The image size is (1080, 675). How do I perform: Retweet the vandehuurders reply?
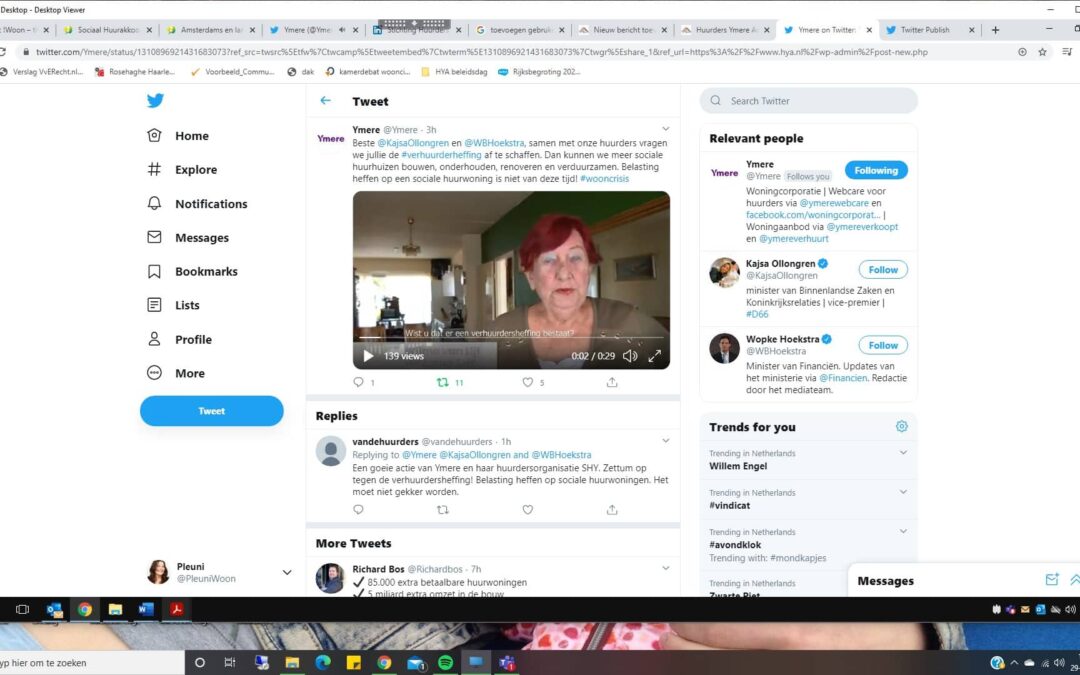(443, 510)
